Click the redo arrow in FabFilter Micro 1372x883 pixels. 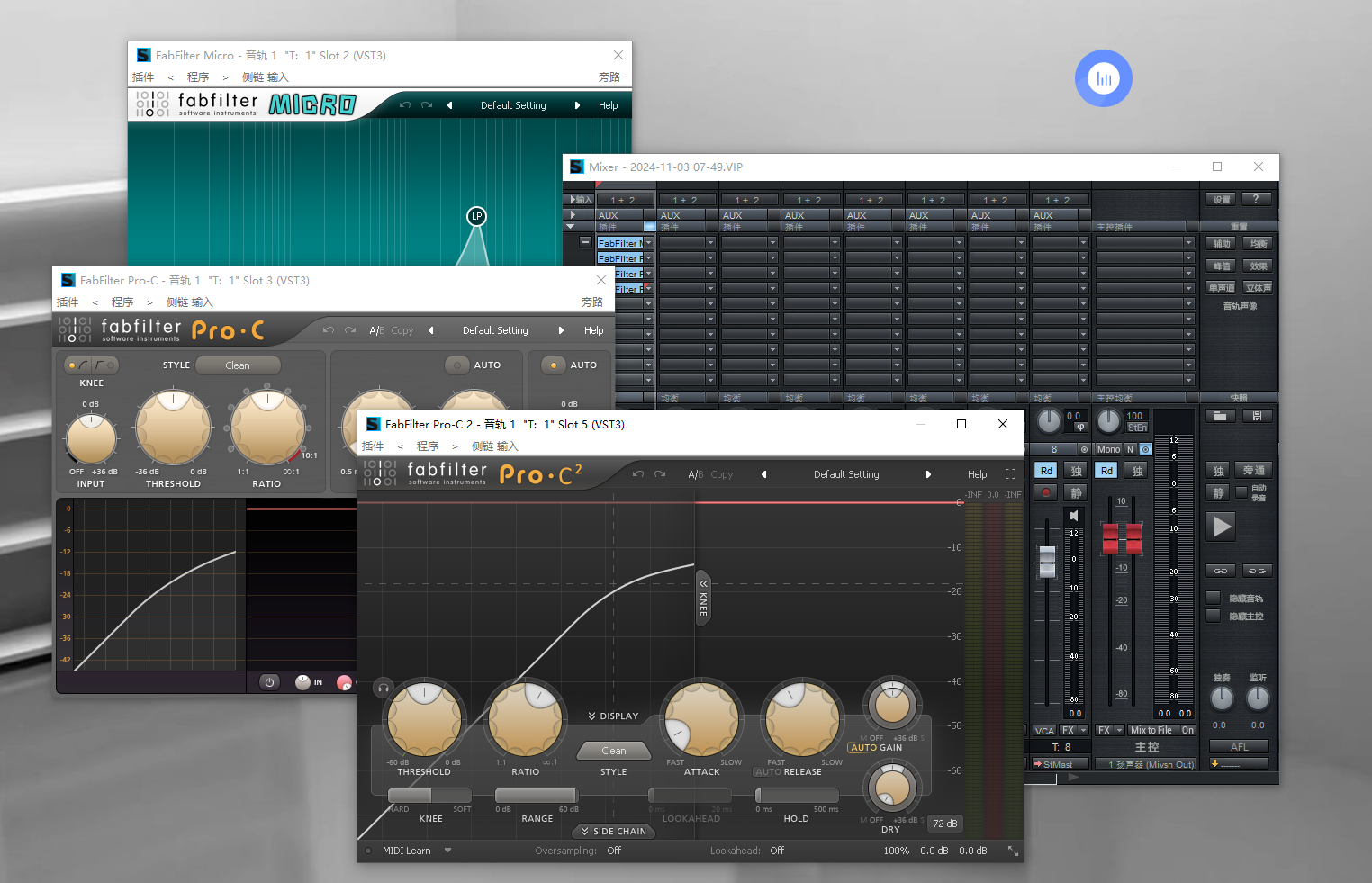pyautogui.click(x=427, y=105)
